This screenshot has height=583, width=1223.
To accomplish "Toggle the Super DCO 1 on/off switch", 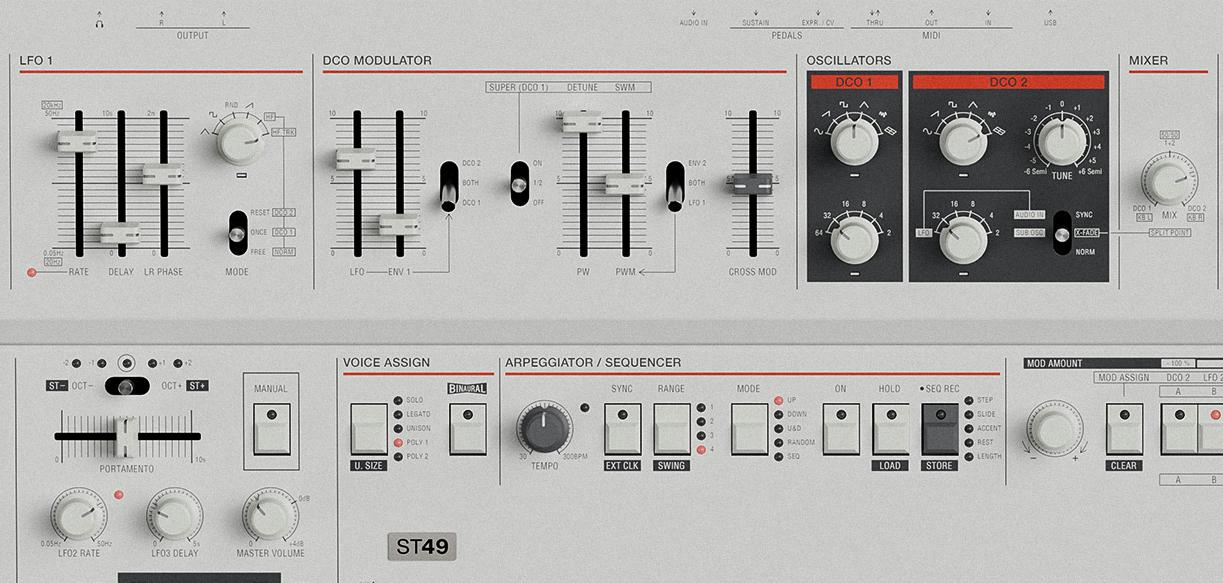I will point(519,183).
